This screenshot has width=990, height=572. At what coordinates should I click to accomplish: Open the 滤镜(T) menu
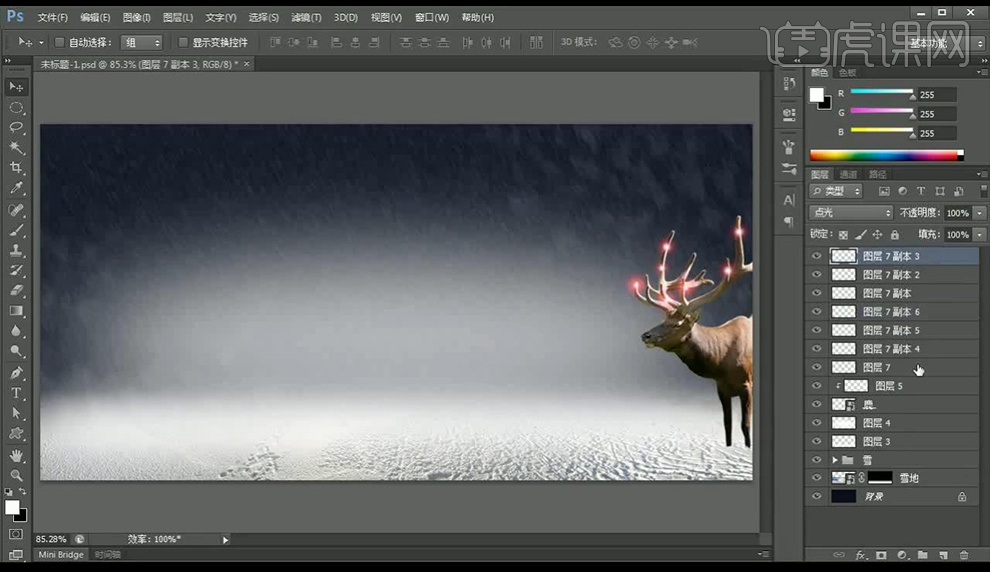point(306,18)
